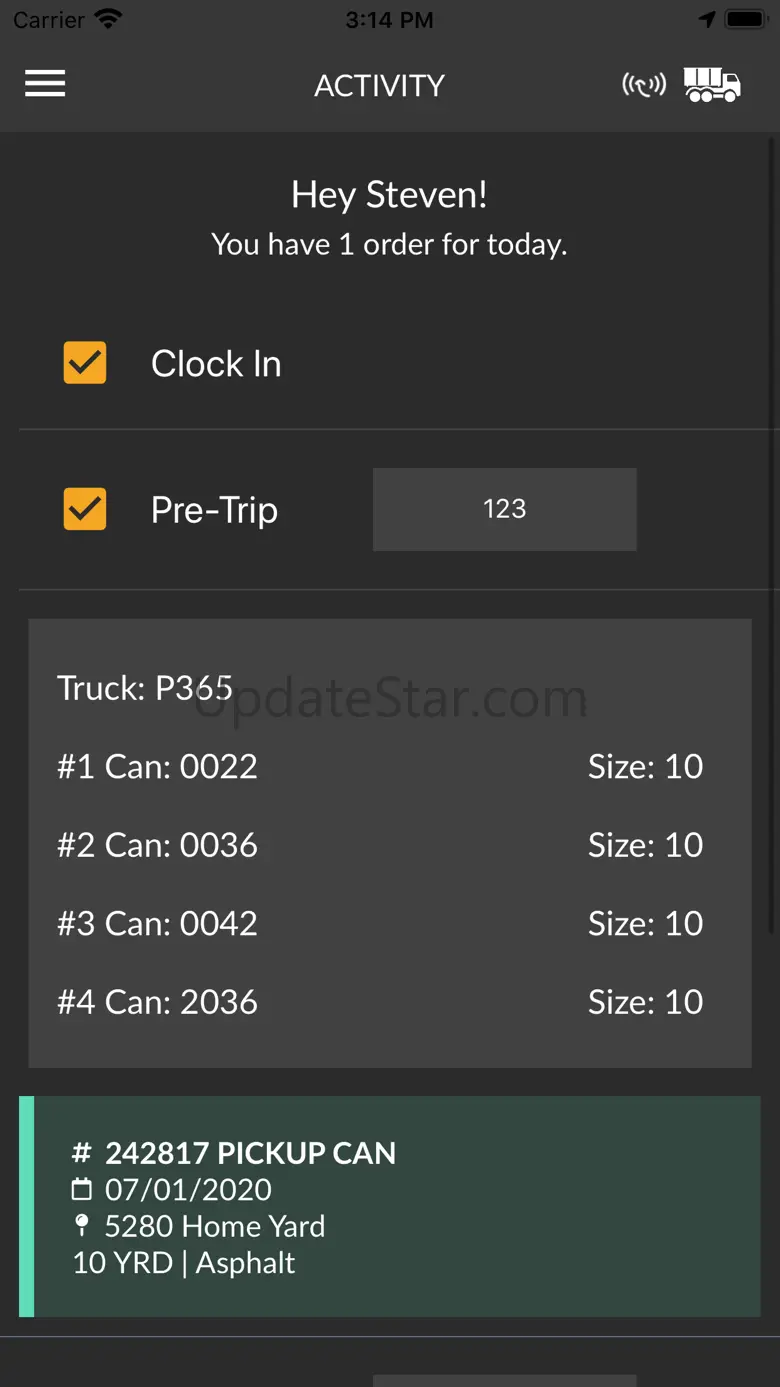Tap the hash icon beside order 242817
Screen dimensions: 780x1387
(82, 1153)
